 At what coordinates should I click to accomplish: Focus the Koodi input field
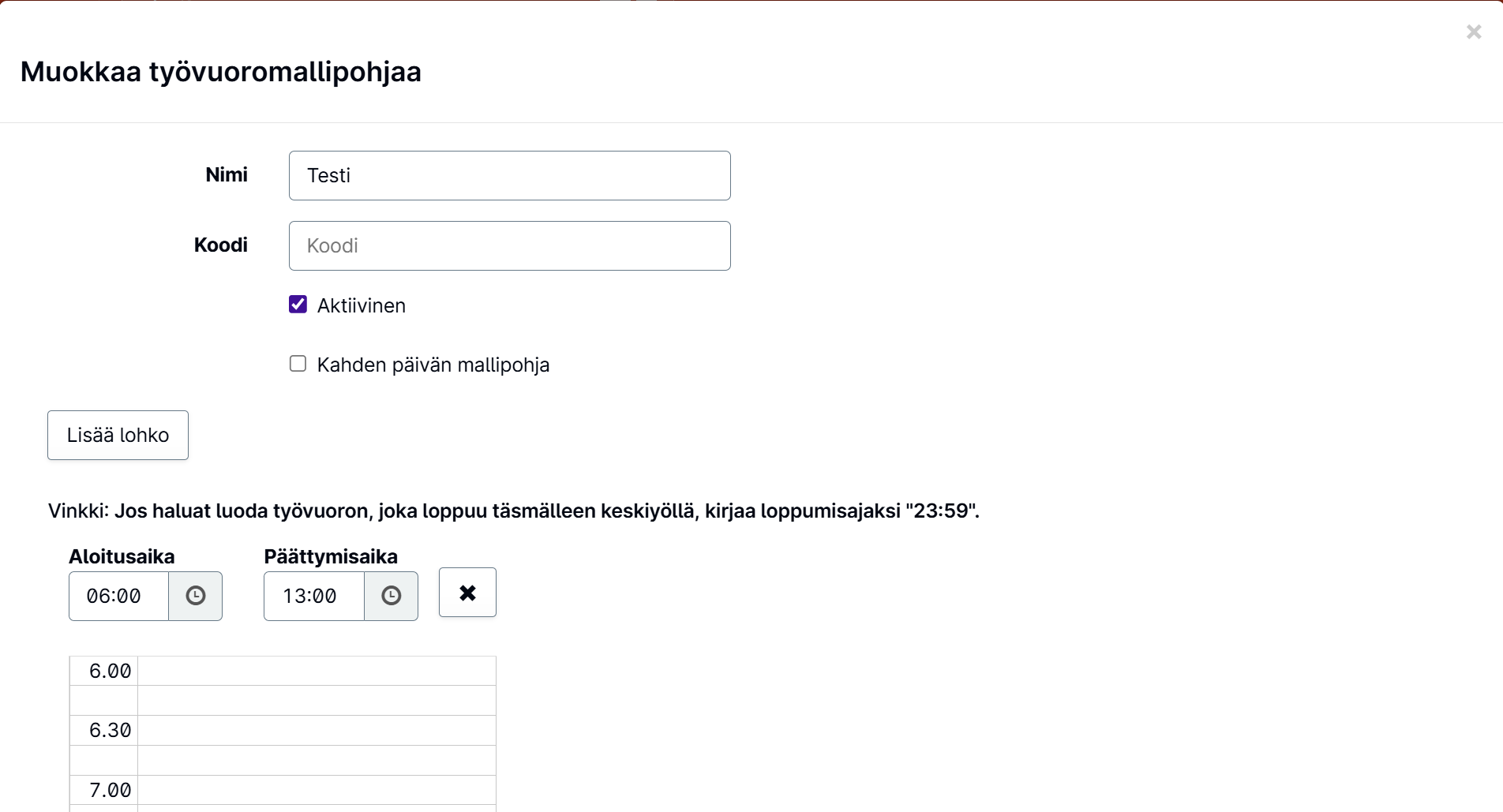(509, 245)
